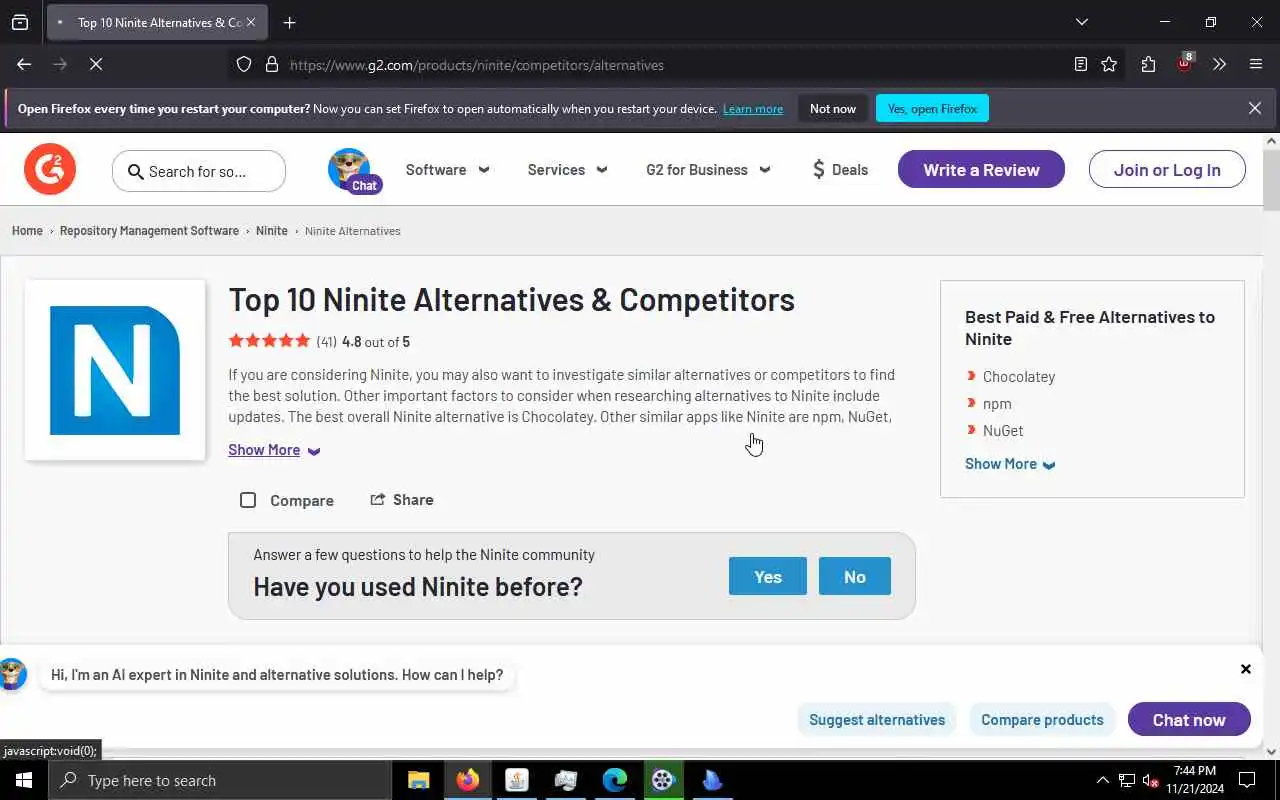Open the film reel app in taskbar
Screen dimensions: 1280x800
pyautogui.click(x=664, y=780)
